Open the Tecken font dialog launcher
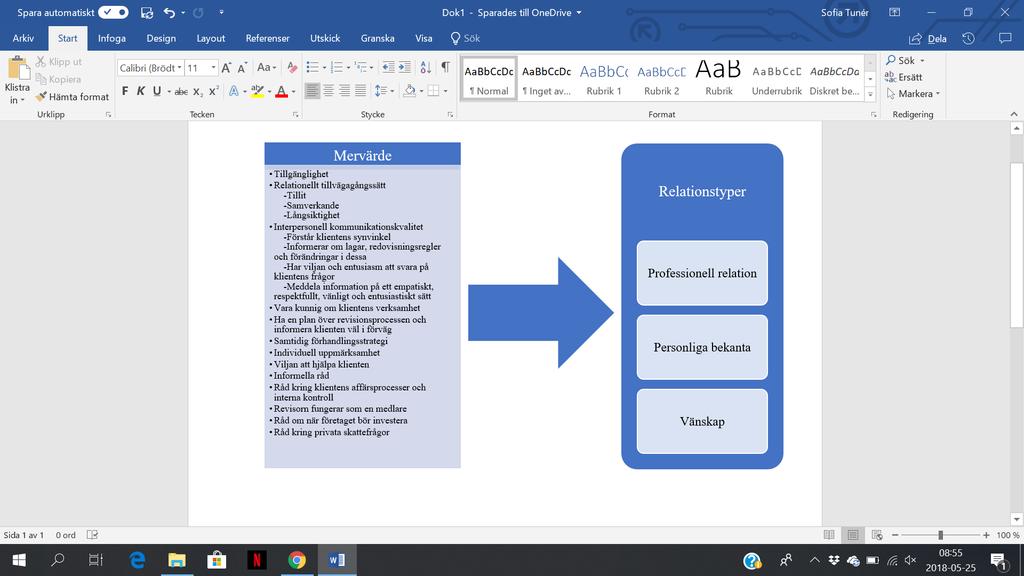The width and height of the screenshot is (1024, 576). [x=296, y=114]
